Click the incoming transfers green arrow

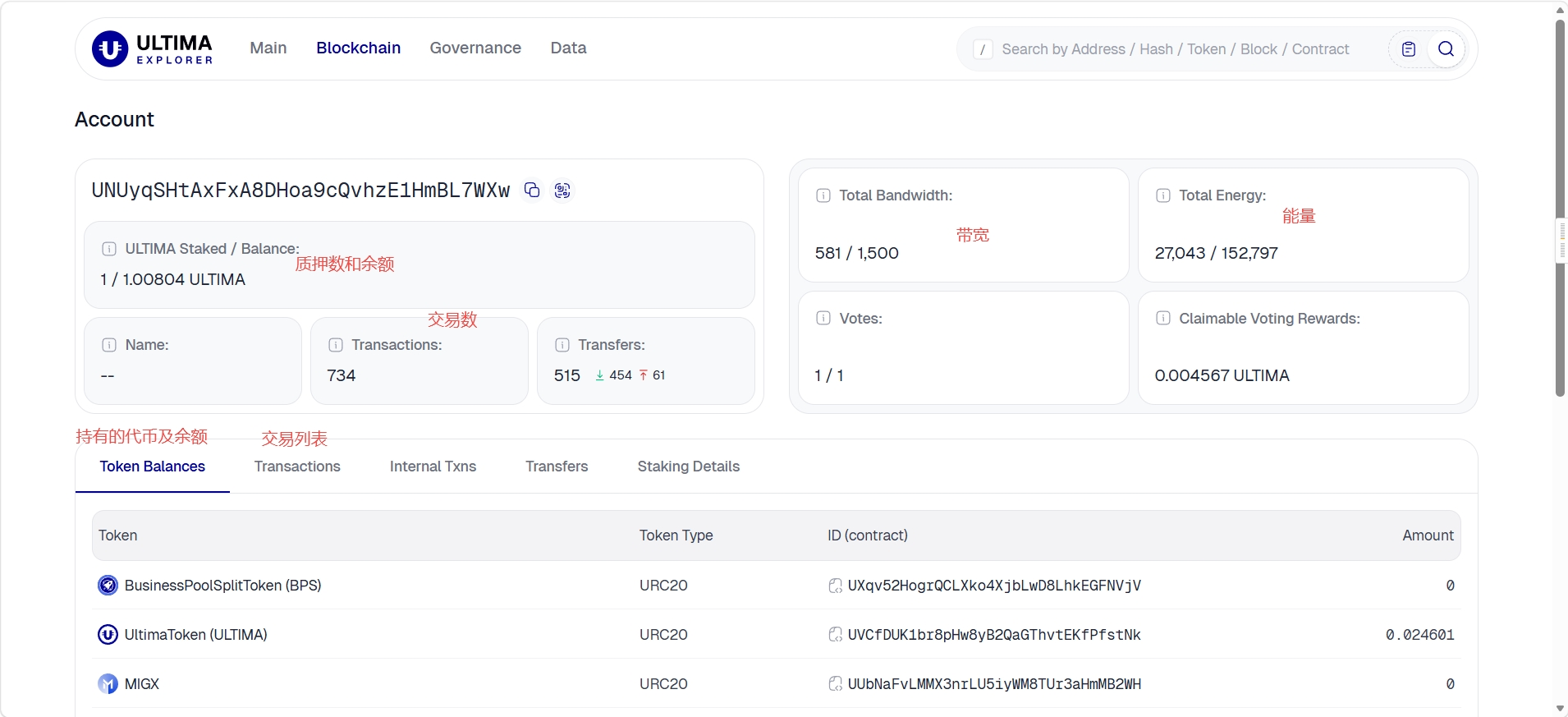pos(600,375)
